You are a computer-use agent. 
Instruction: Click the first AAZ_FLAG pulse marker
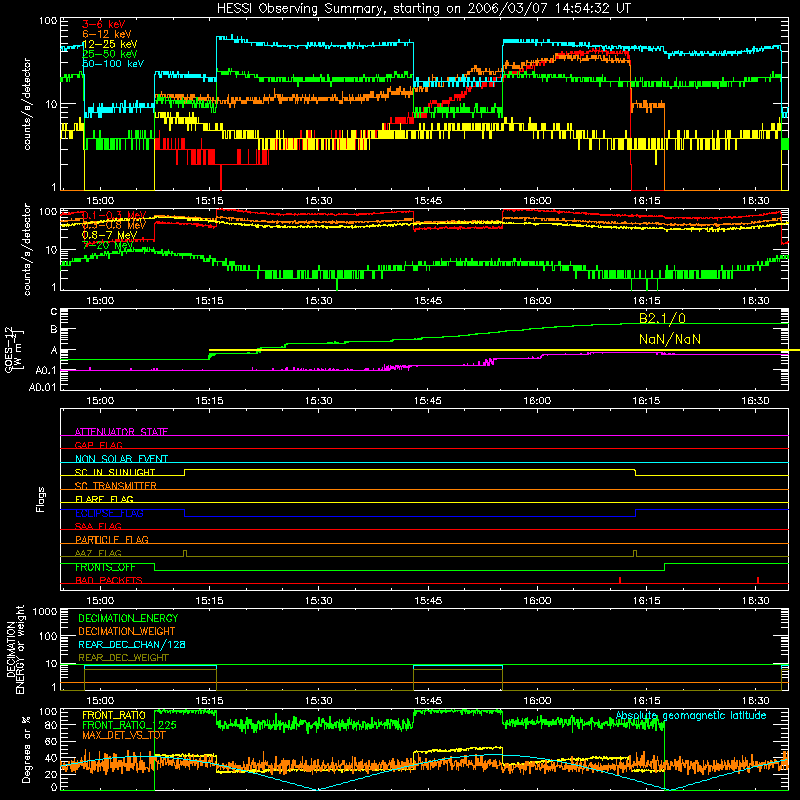click(185, 553)
